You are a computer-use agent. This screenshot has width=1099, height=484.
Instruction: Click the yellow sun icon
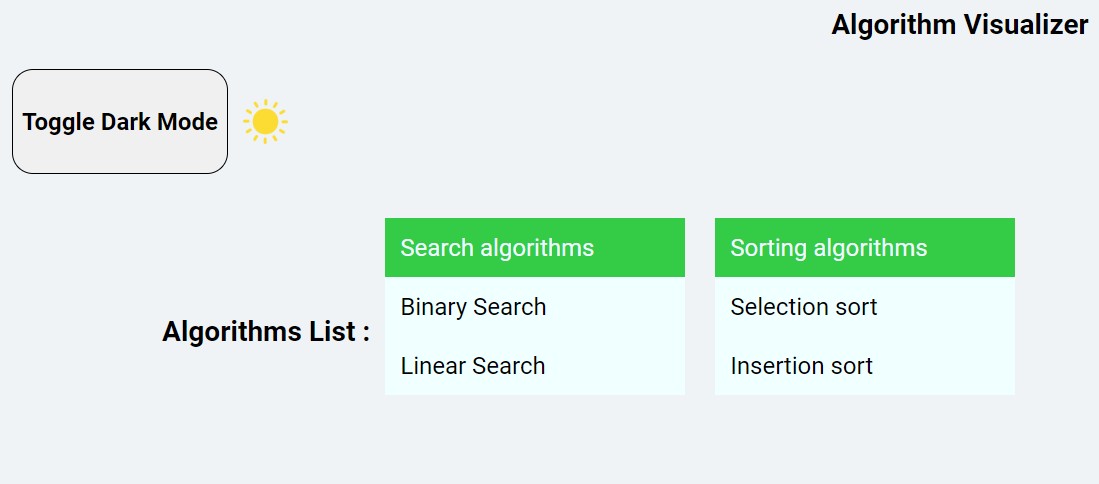pyautogui.click(x=265, y=121)
